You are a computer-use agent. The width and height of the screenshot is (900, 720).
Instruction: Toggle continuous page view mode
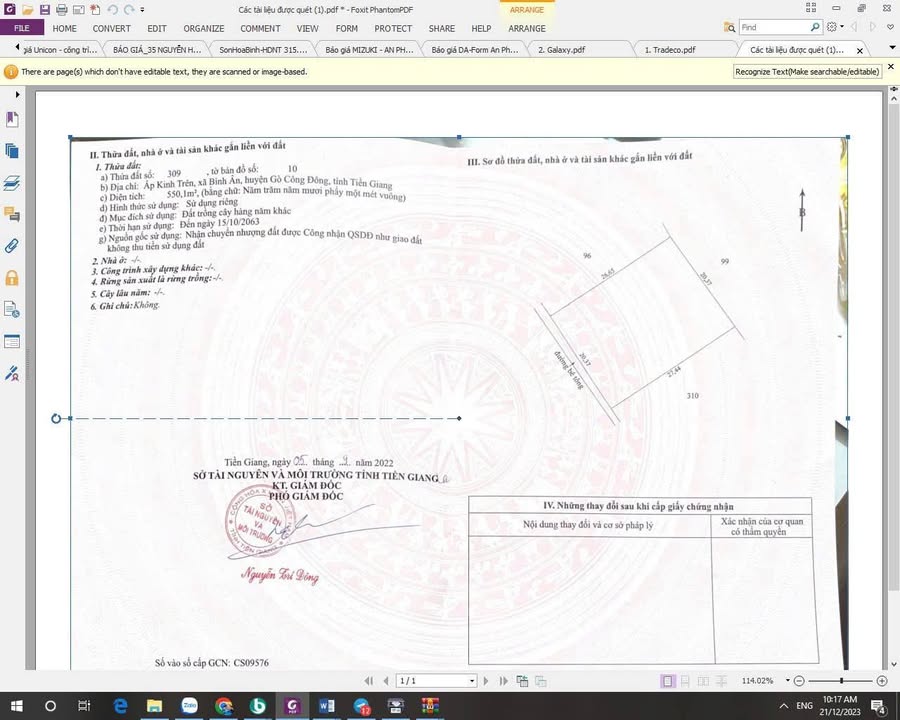coord(685,681)
